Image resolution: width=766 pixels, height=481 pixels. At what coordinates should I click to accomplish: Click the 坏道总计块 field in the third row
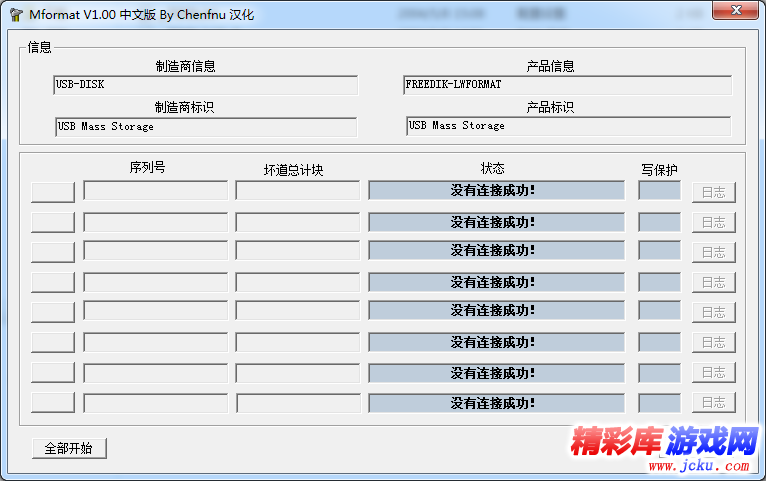click(x=298, y=251)
